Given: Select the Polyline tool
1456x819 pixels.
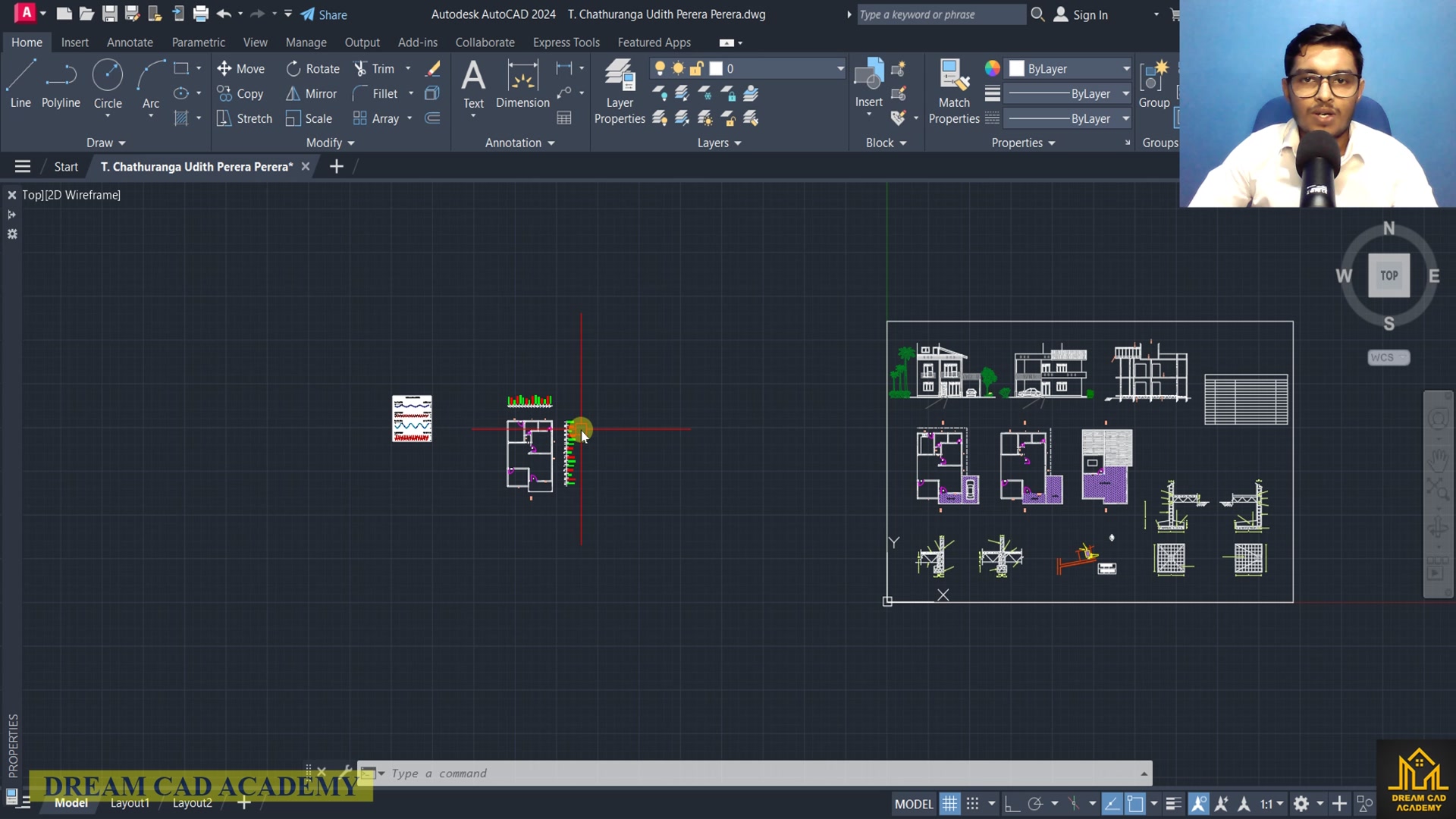Looking at the screenshot, I should point(61,83).
